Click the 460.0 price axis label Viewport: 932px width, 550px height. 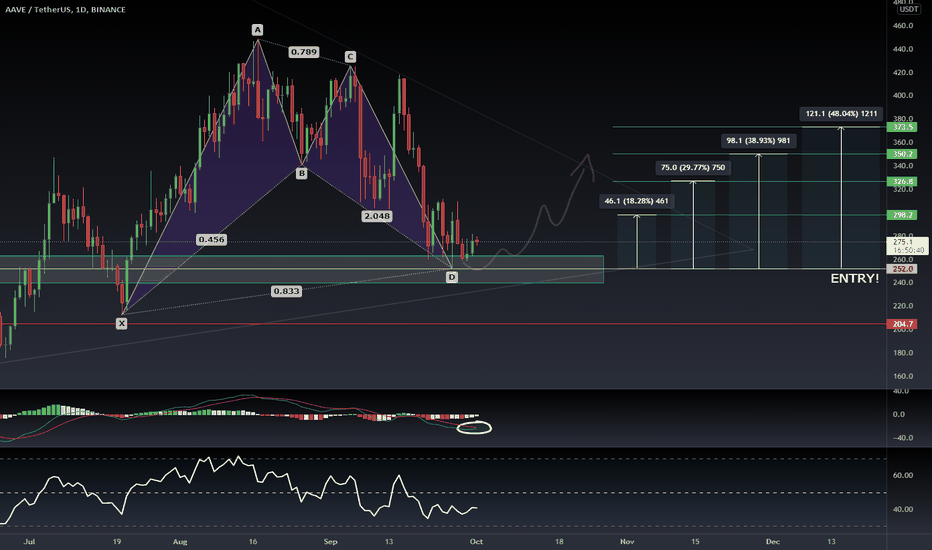click(903, 26)
